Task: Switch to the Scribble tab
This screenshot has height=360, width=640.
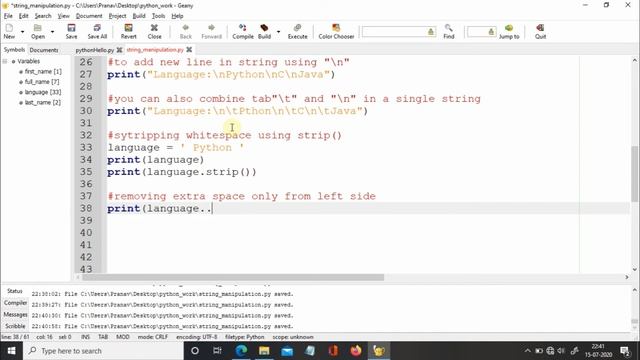Action: [15, 326]
